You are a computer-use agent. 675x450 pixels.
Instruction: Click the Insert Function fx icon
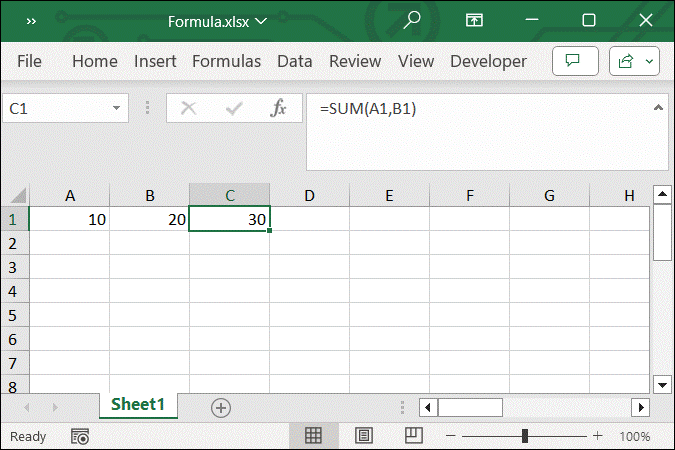[x=279, y=108]
